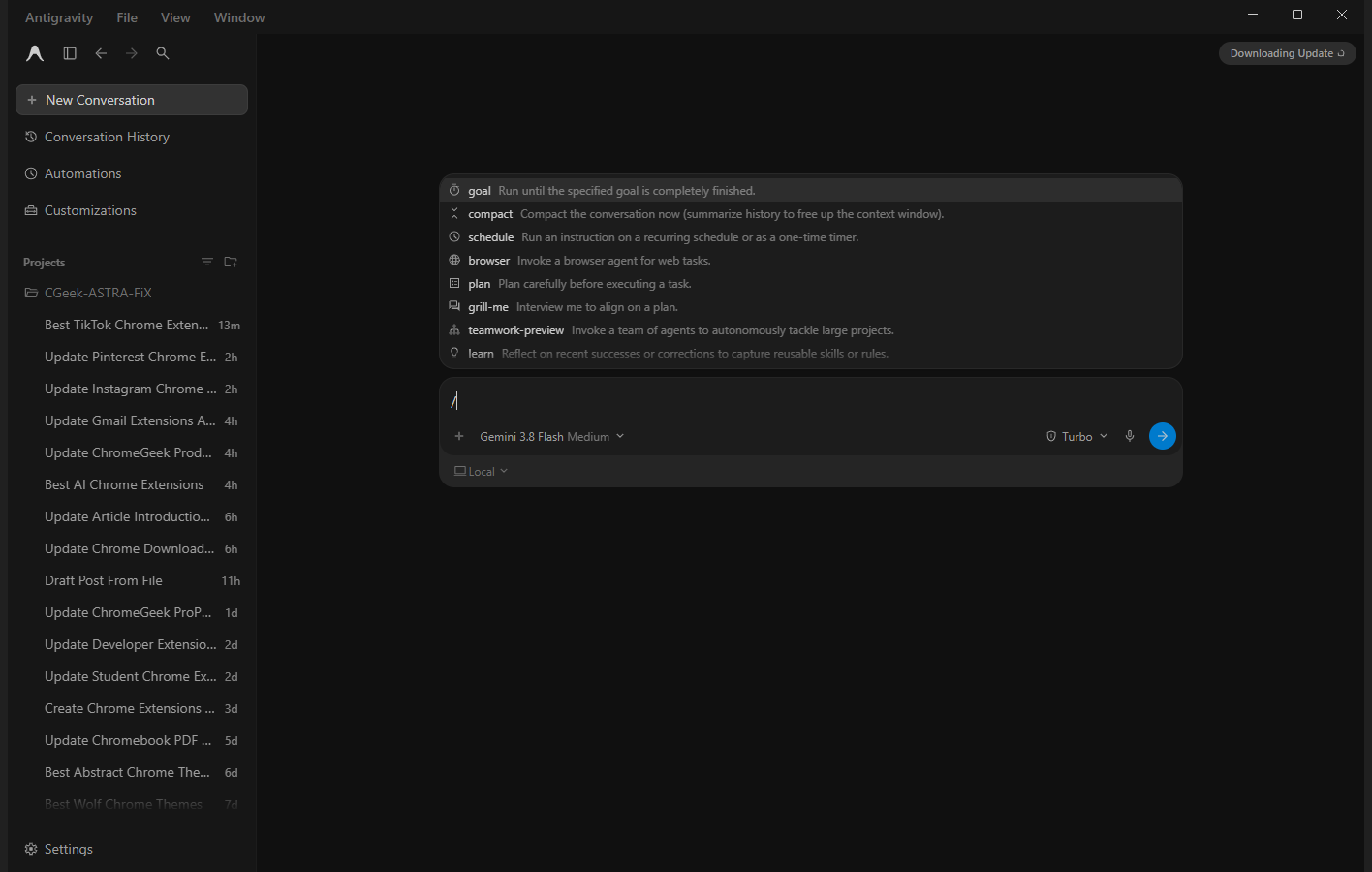Focus the prompt text input field

click(811, 400)
